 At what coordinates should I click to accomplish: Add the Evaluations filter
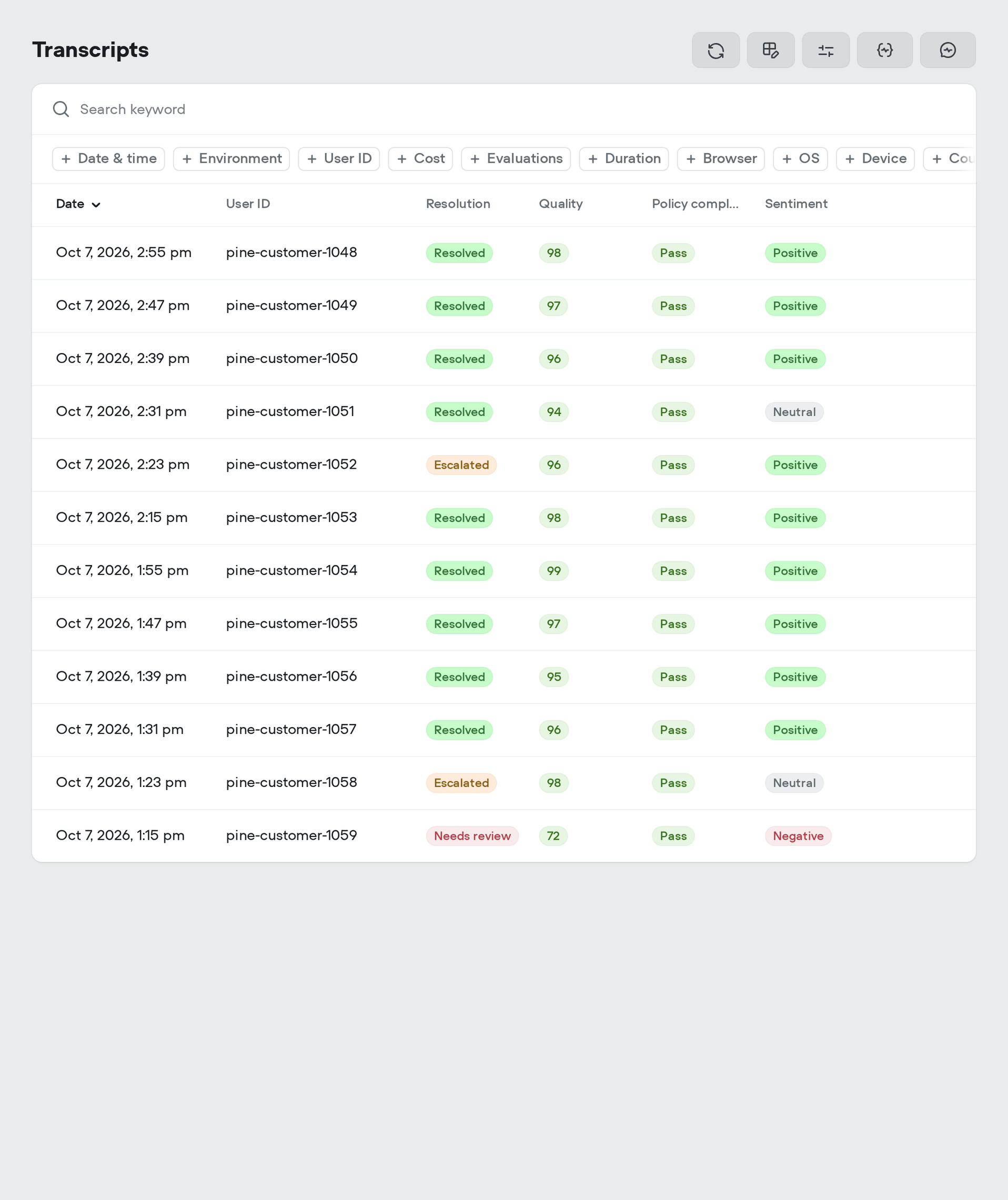(516, 159)
